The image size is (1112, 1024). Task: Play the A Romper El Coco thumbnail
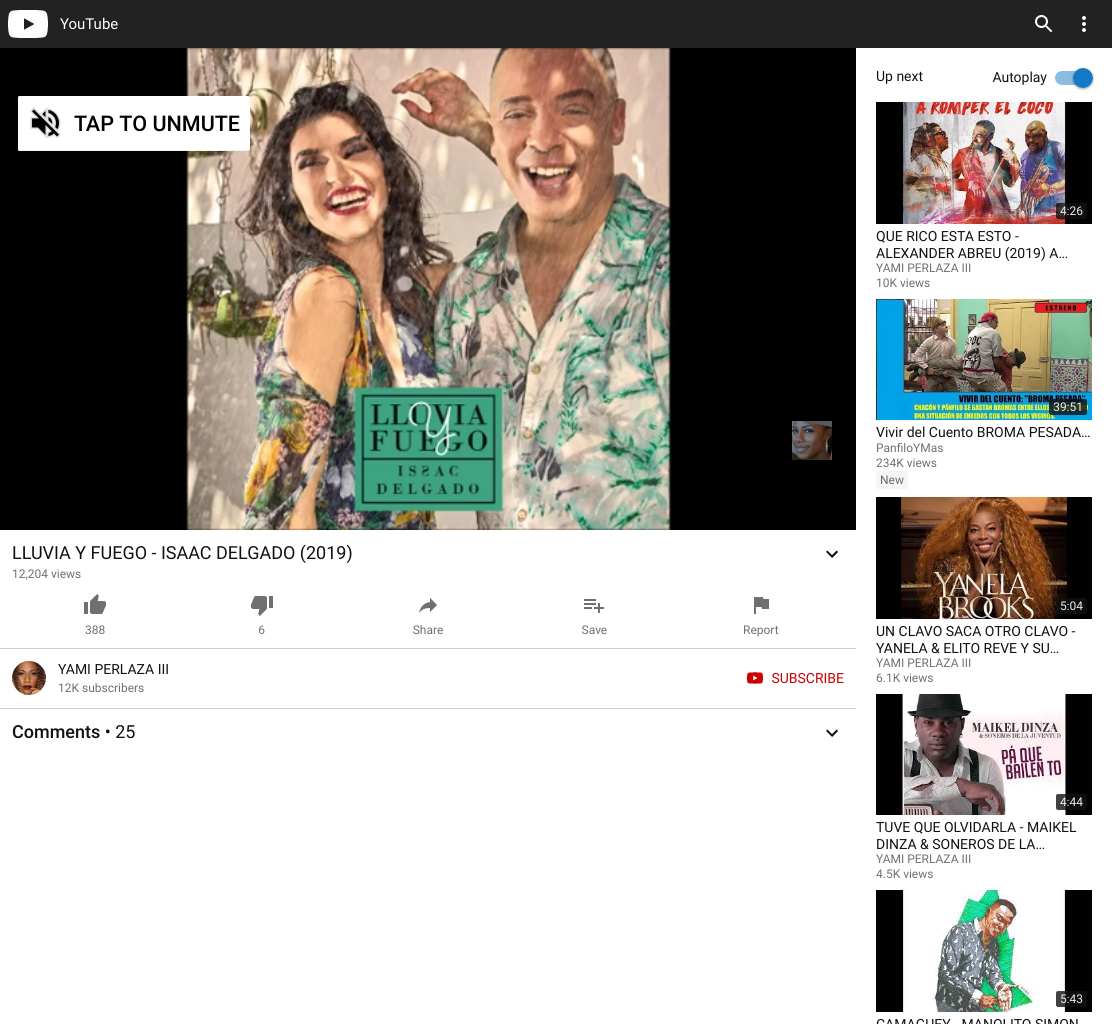point(984,162)
